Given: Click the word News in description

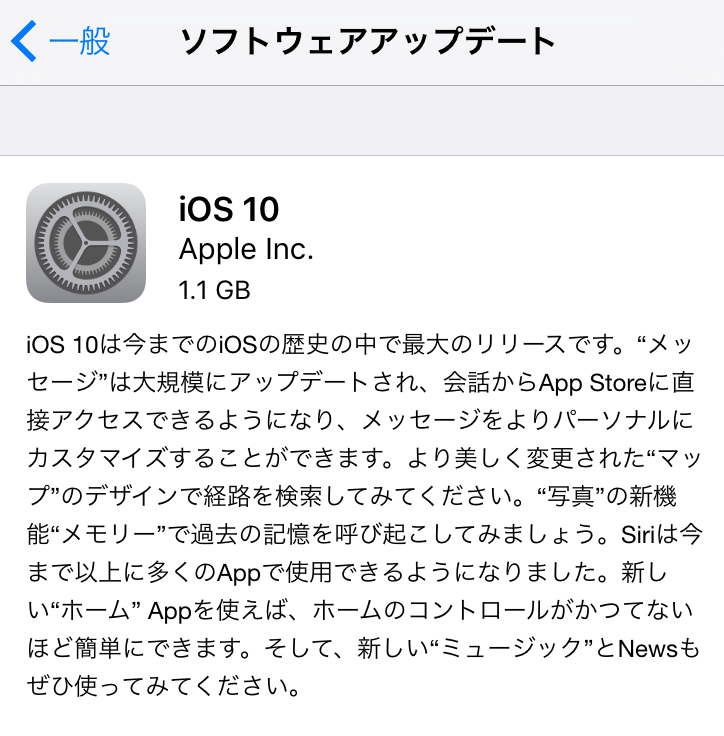Looking at the screenshot, I should (647, 649).
